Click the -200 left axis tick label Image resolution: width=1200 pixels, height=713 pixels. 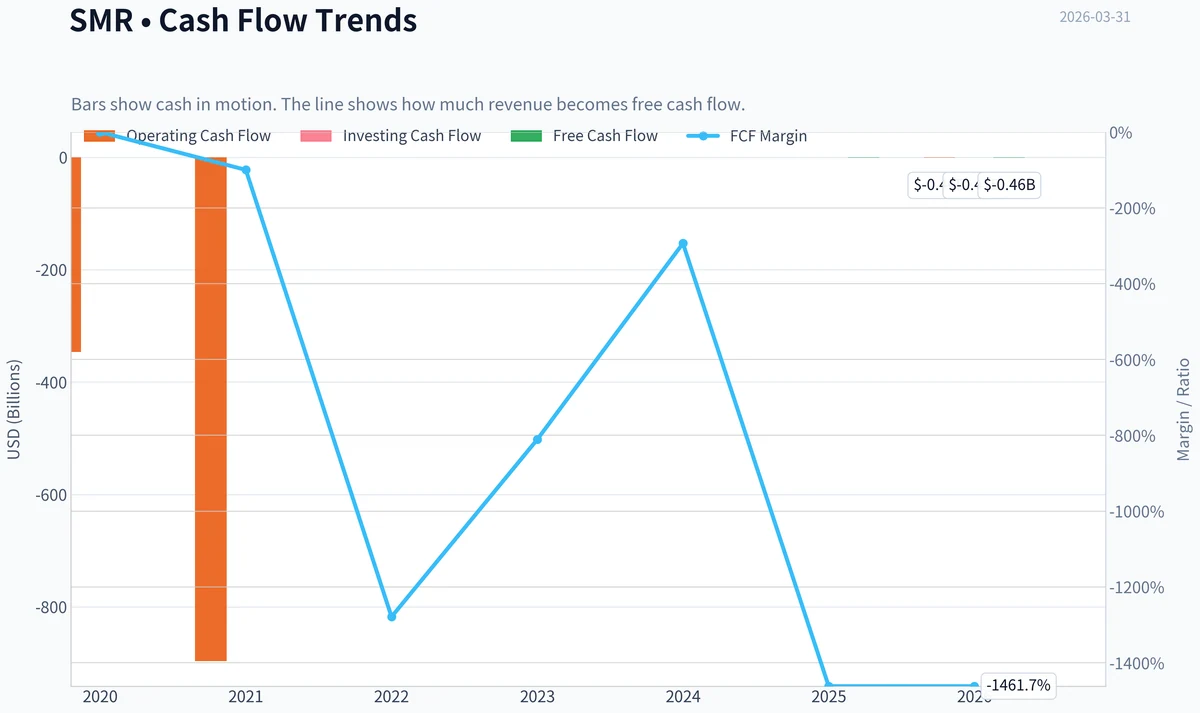click(x=49, y=270)
